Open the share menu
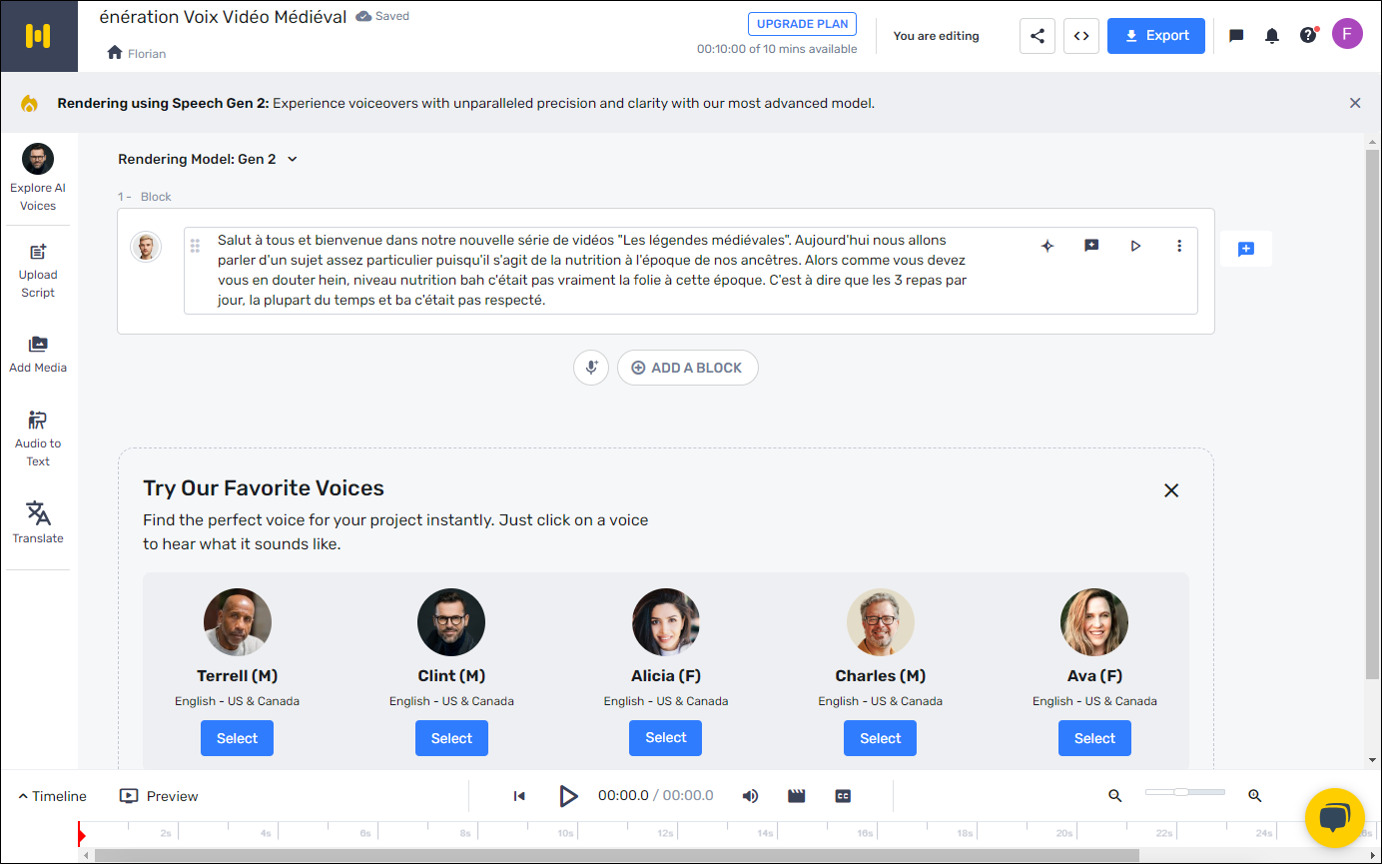1382x864 pixels. click(x=1037, y=35)
